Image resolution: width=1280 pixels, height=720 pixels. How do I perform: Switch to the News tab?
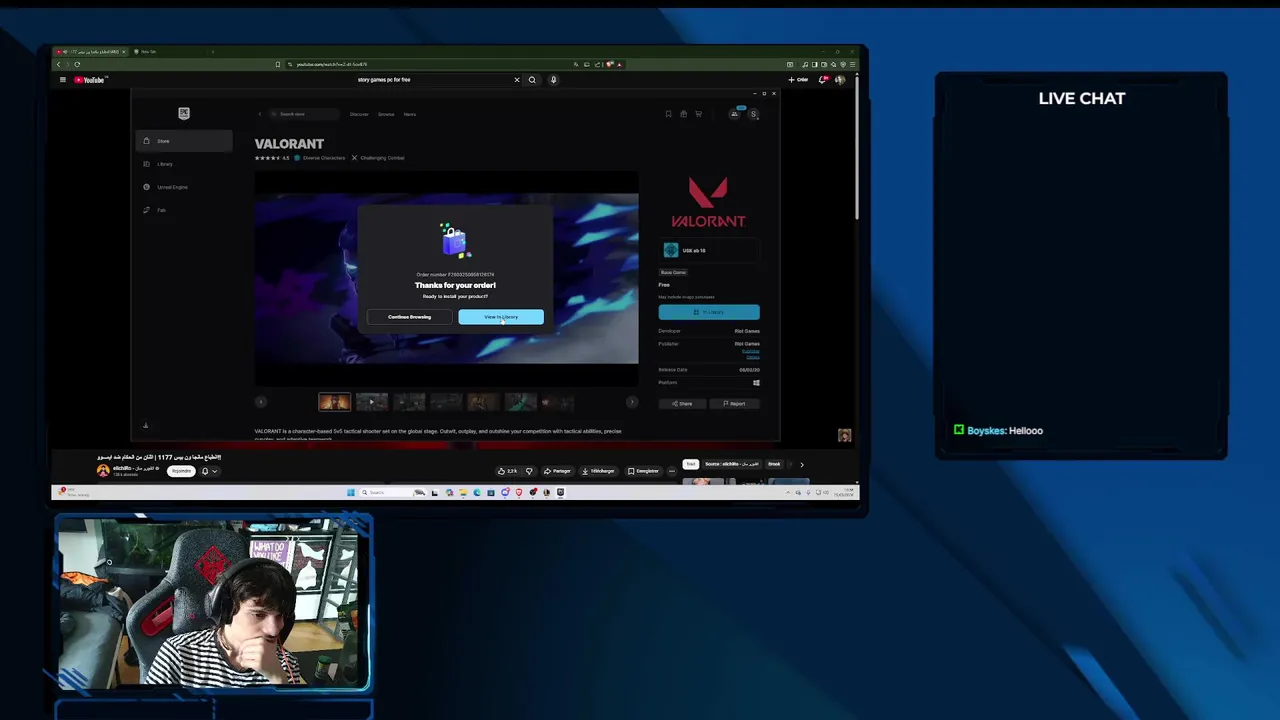[x=410, y=114]
